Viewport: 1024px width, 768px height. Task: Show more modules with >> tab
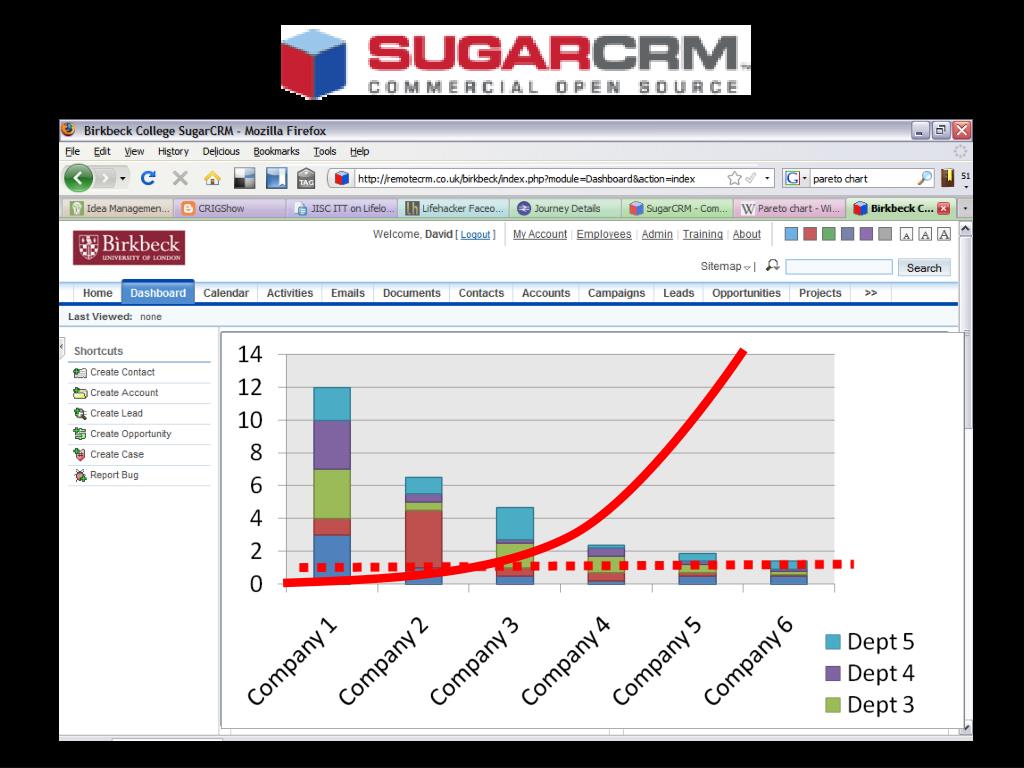click(x=871, y=293)
